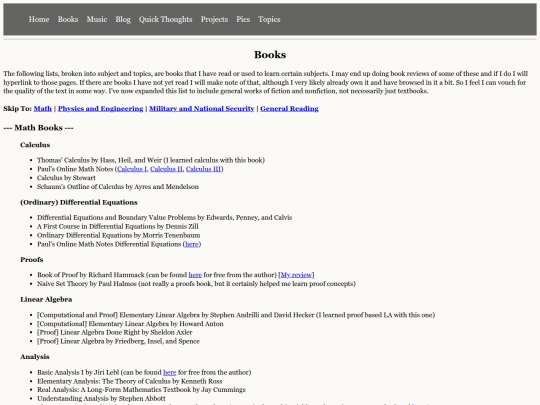The width and height of the screenshot is (540, 405).
Task: Click the Friedberg, Insel, and Spence entry
Action: [118, 341]
